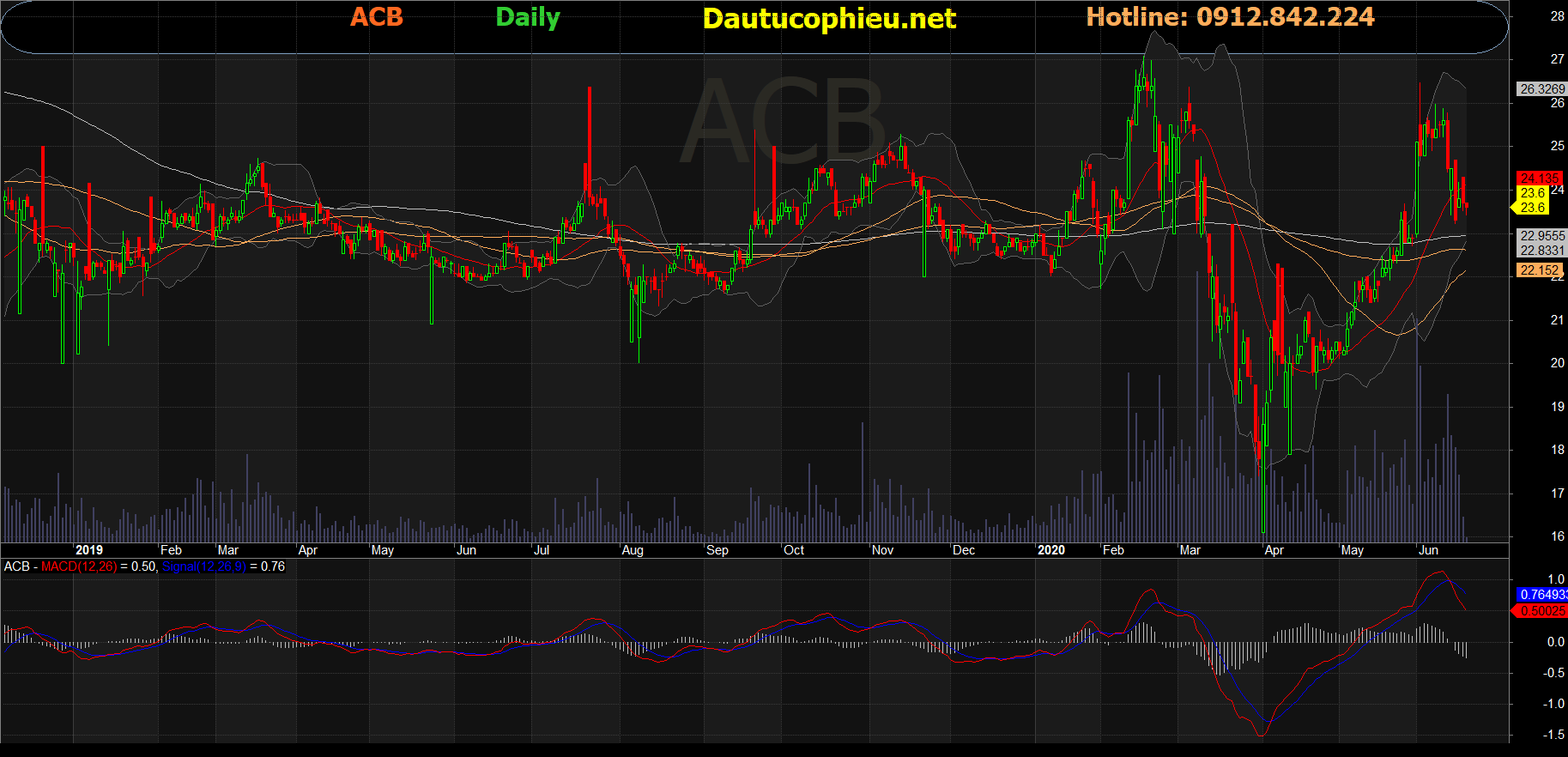Jump to the 2019 year marker
This screenshot has width=1568, height=757.
88,550
